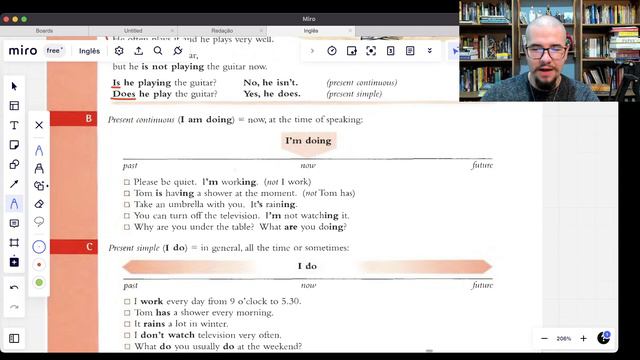Select the Sticky note tool
This screenshot has width=640, height=360.
tap(14, 145)
